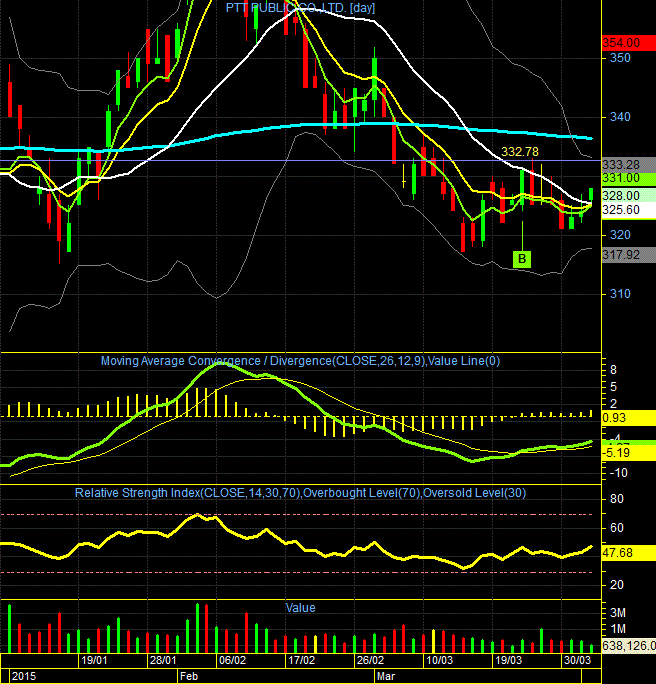Click the MACD histogram value 0.93
The height and width of the screenshot is (684, 656).
629,417
